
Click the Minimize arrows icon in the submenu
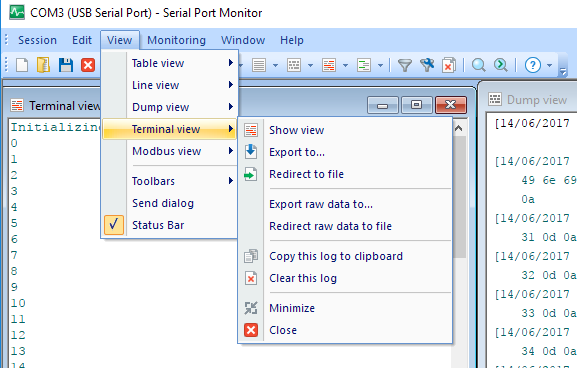tap(251, 308)
